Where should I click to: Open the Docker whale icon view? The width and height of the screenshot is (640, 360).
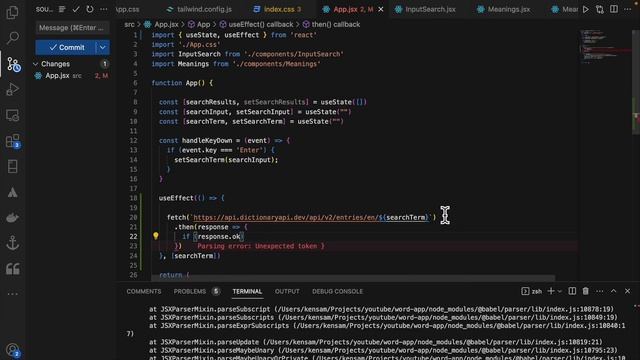click(x=12, y=218)
